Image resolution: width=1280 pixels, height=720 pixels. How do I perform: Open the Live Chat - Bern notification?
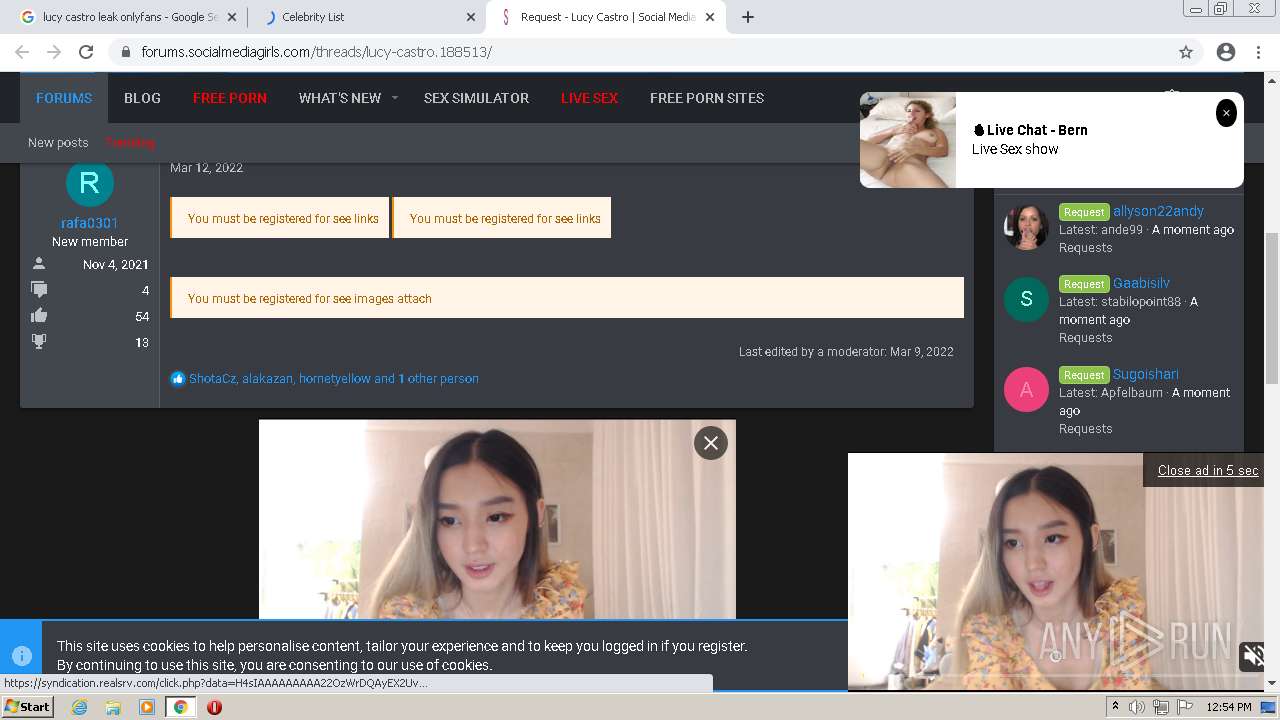tap(1052, 140)
